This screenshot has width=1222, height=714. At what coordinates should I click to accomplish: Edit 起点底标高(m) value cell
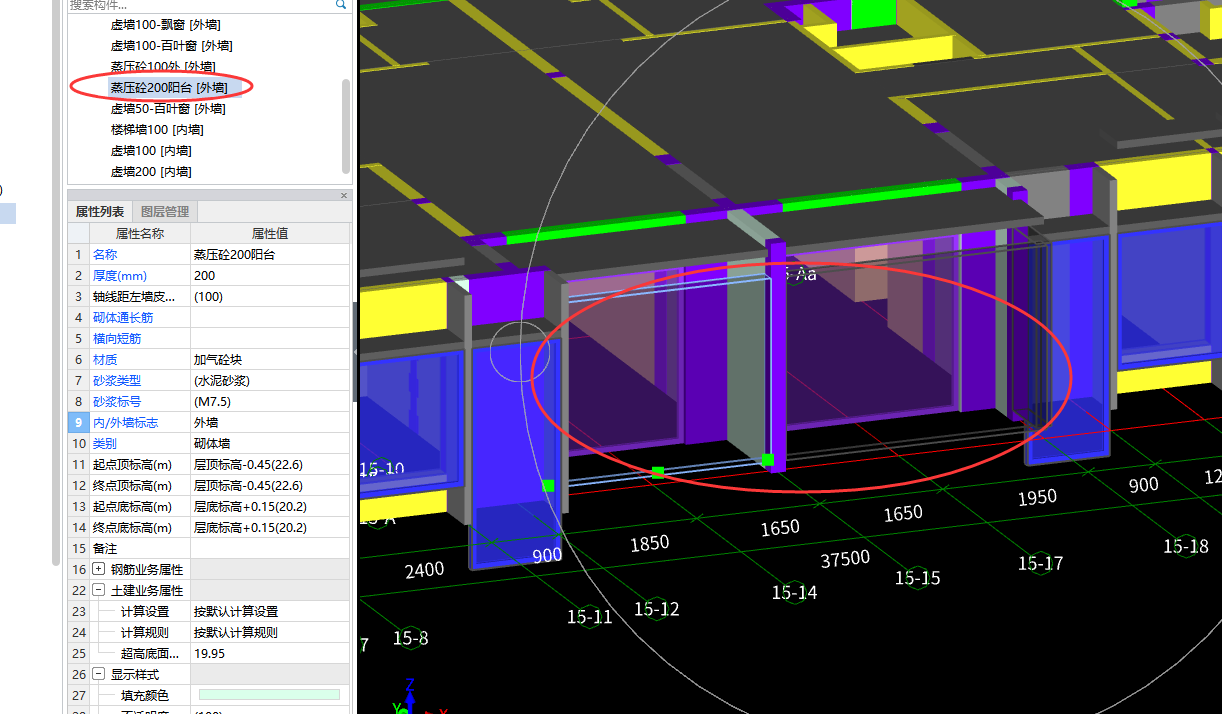[x=270, y=506]
